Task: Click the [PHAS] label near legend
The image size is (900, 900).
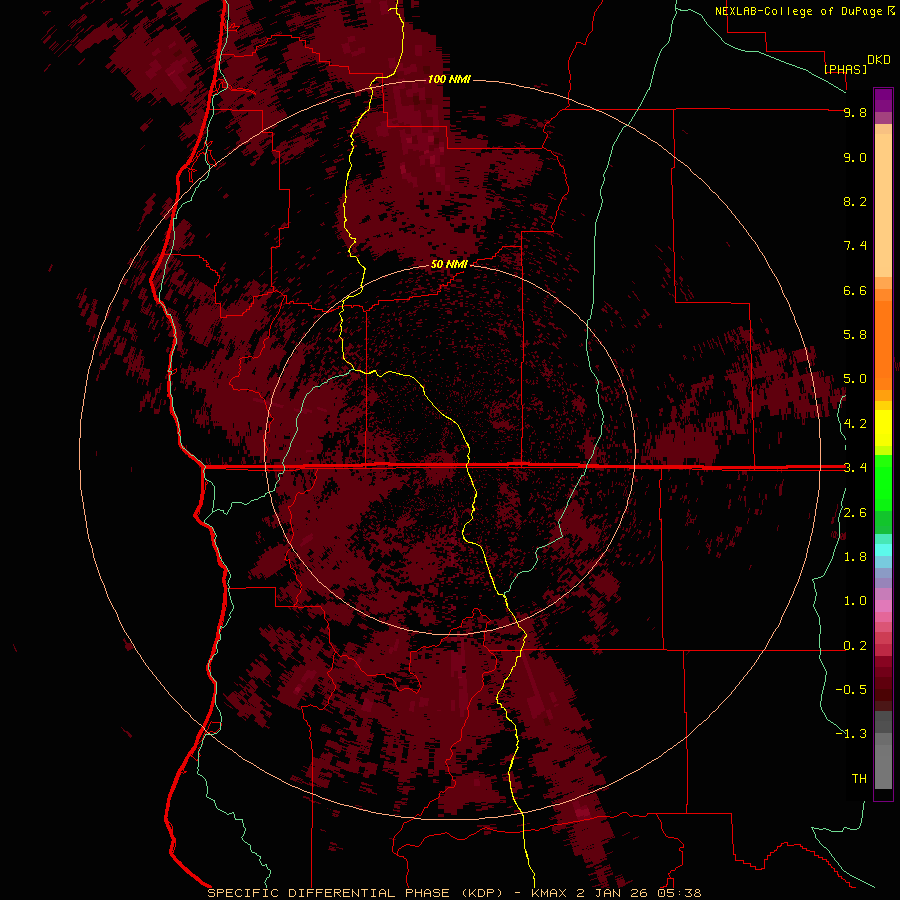Action: (x=845, y=69)
